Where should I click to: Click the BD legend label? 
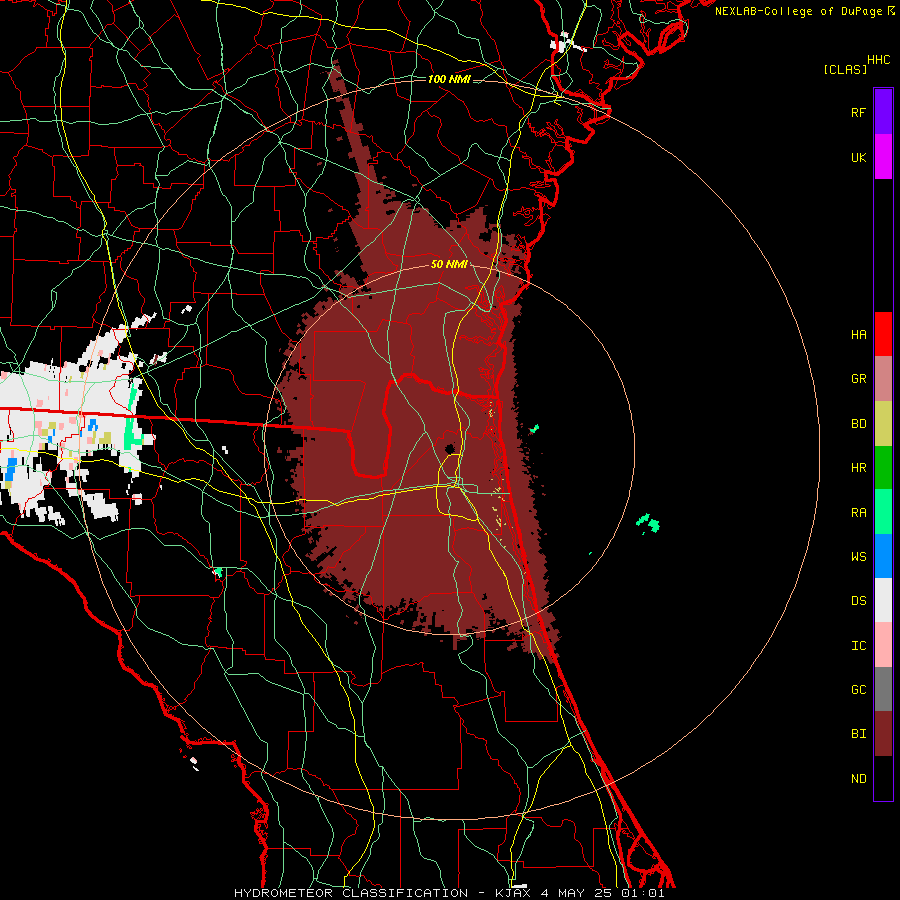(858, 424)
